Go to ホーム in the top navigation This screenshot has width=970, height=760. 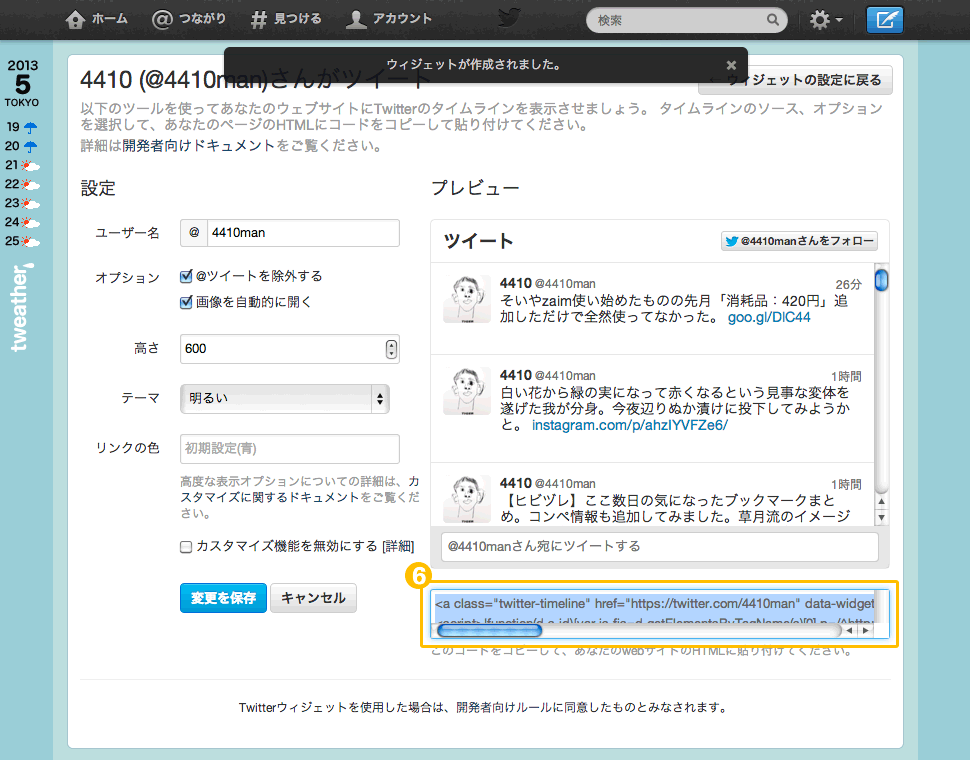click(x=97, y=19)
